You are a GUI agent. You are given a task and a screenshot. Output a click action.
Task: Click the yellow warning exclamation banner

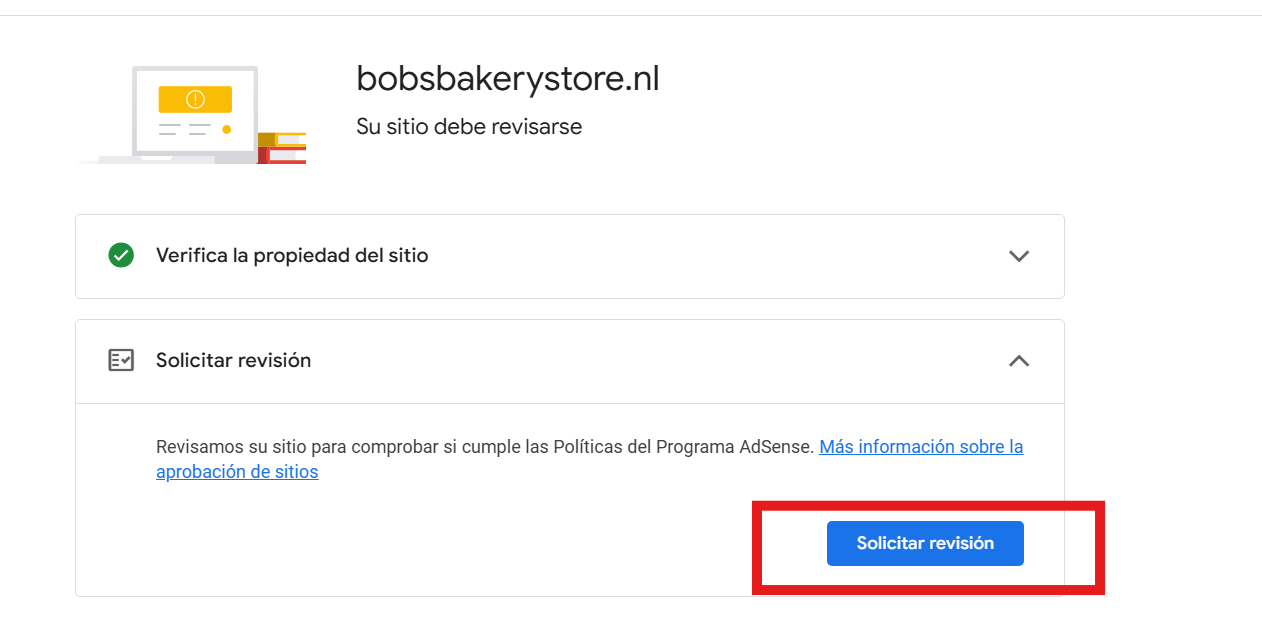(195, 99)
